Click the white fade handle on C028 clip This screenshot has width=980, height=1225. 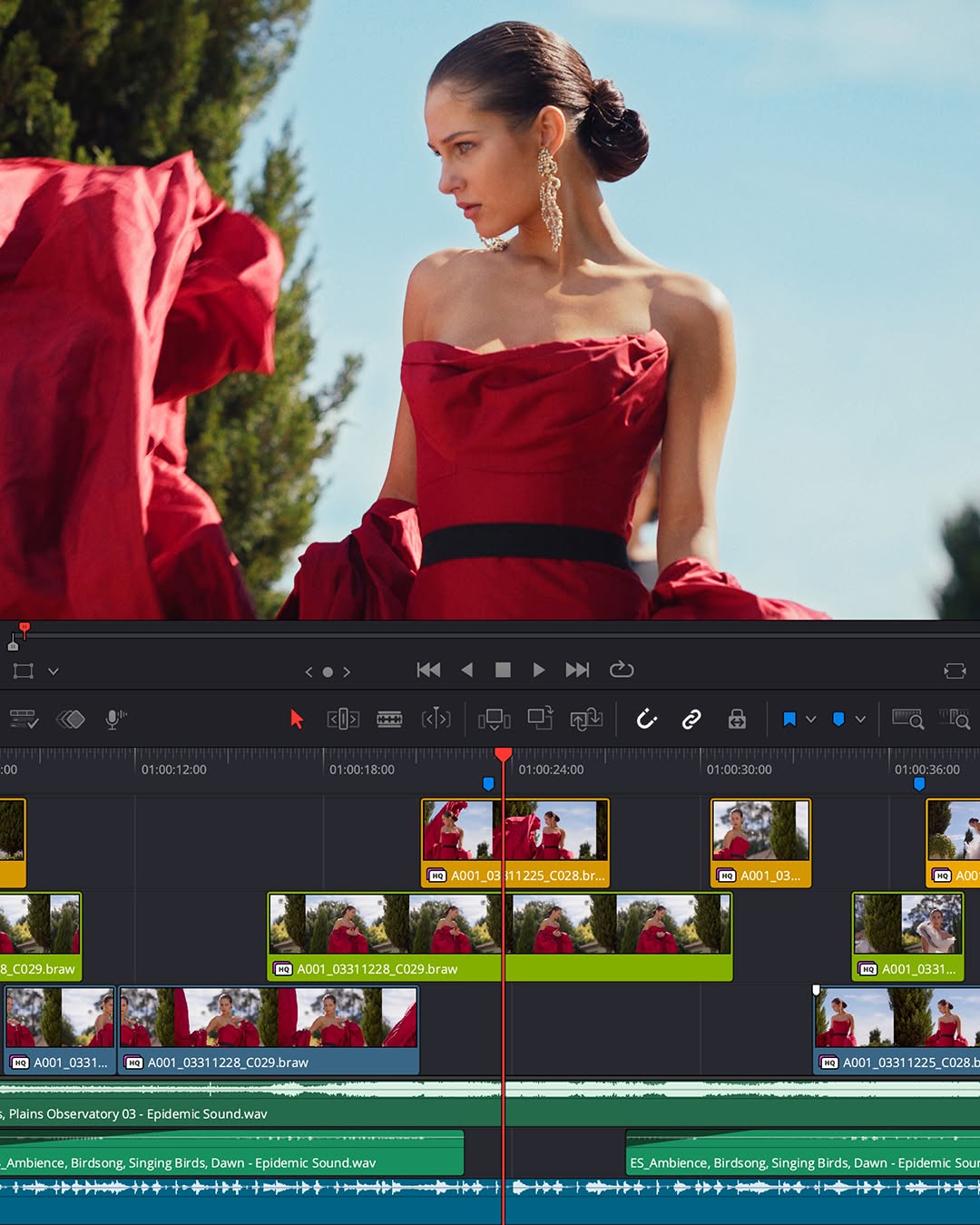tap(816, 990)
